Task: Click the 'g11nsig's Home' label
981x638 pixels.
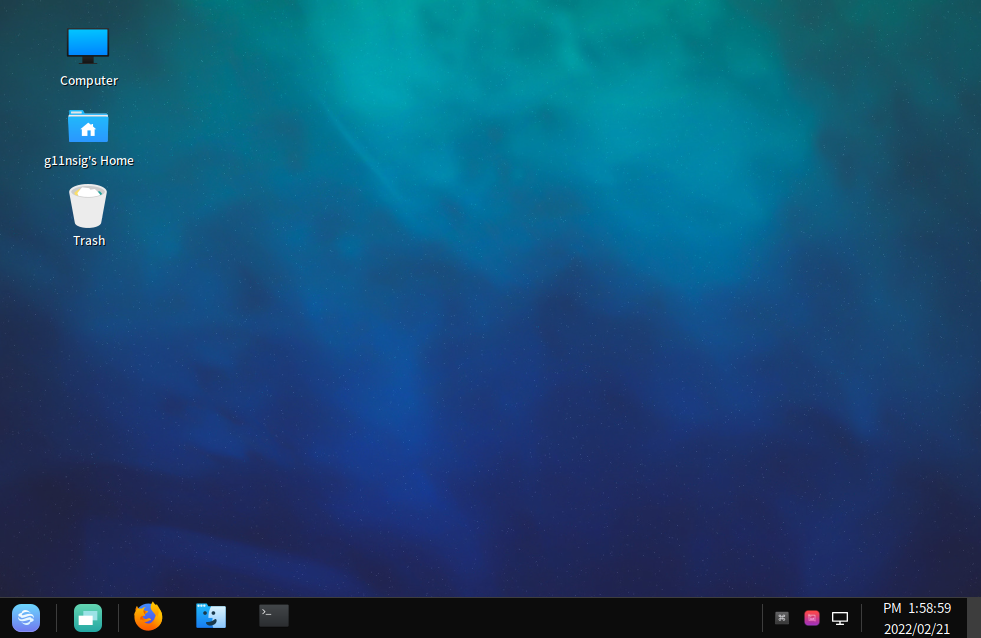Action: (88, 160)
